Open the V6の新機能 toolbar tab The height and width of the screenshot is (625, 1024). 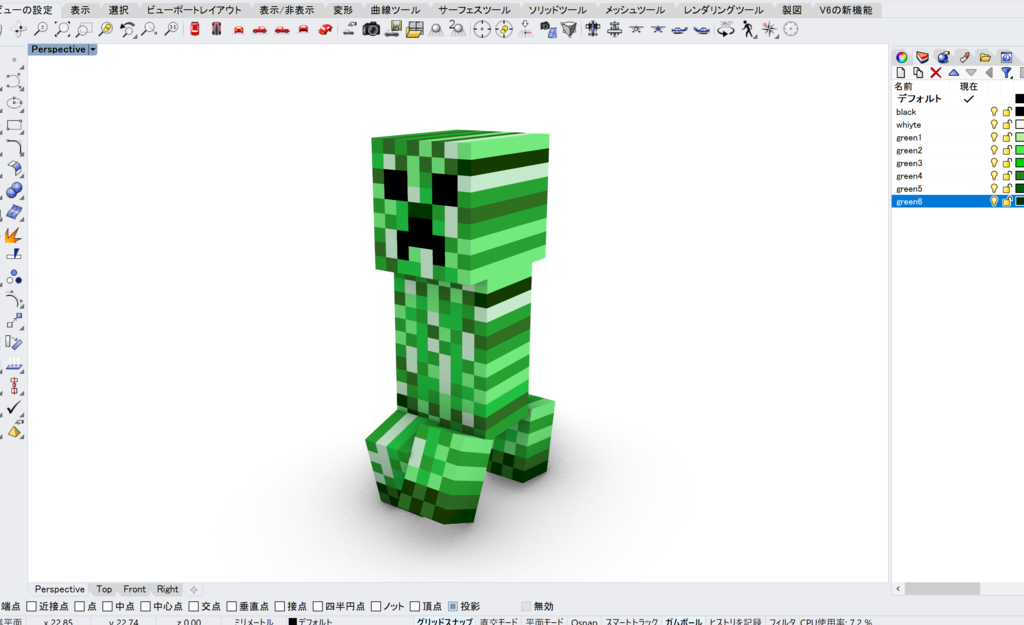(x=846, y=10)
